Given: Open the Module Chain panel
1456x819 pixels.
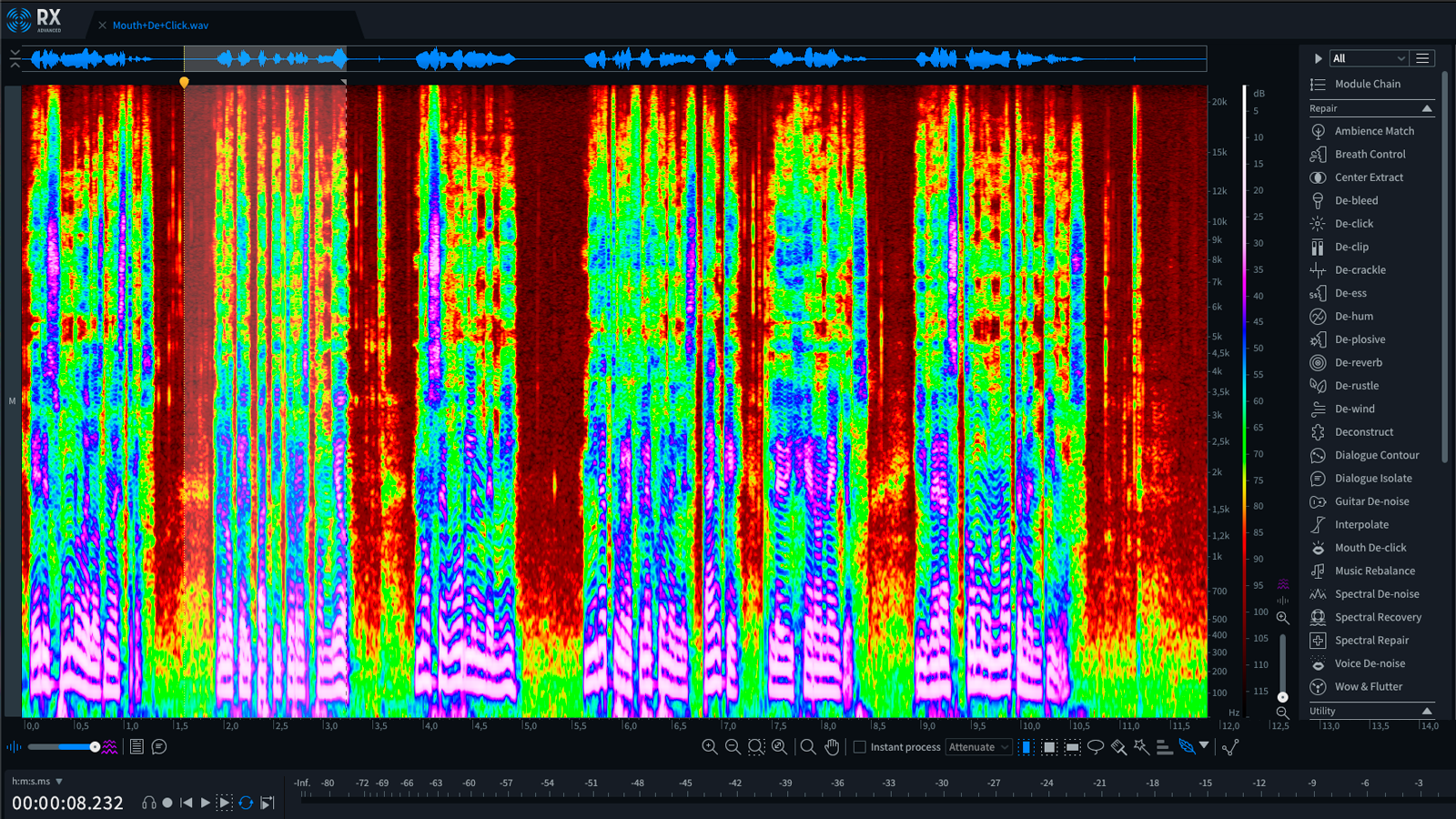Looking at the screenshot, I should pos(1367,84).
